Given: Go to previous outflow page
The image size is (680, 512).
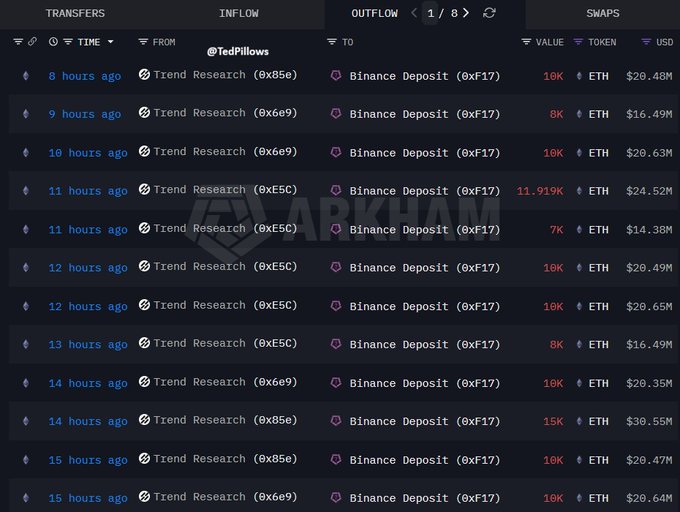Looking at the screenshot, I should (x=414, y=13).
